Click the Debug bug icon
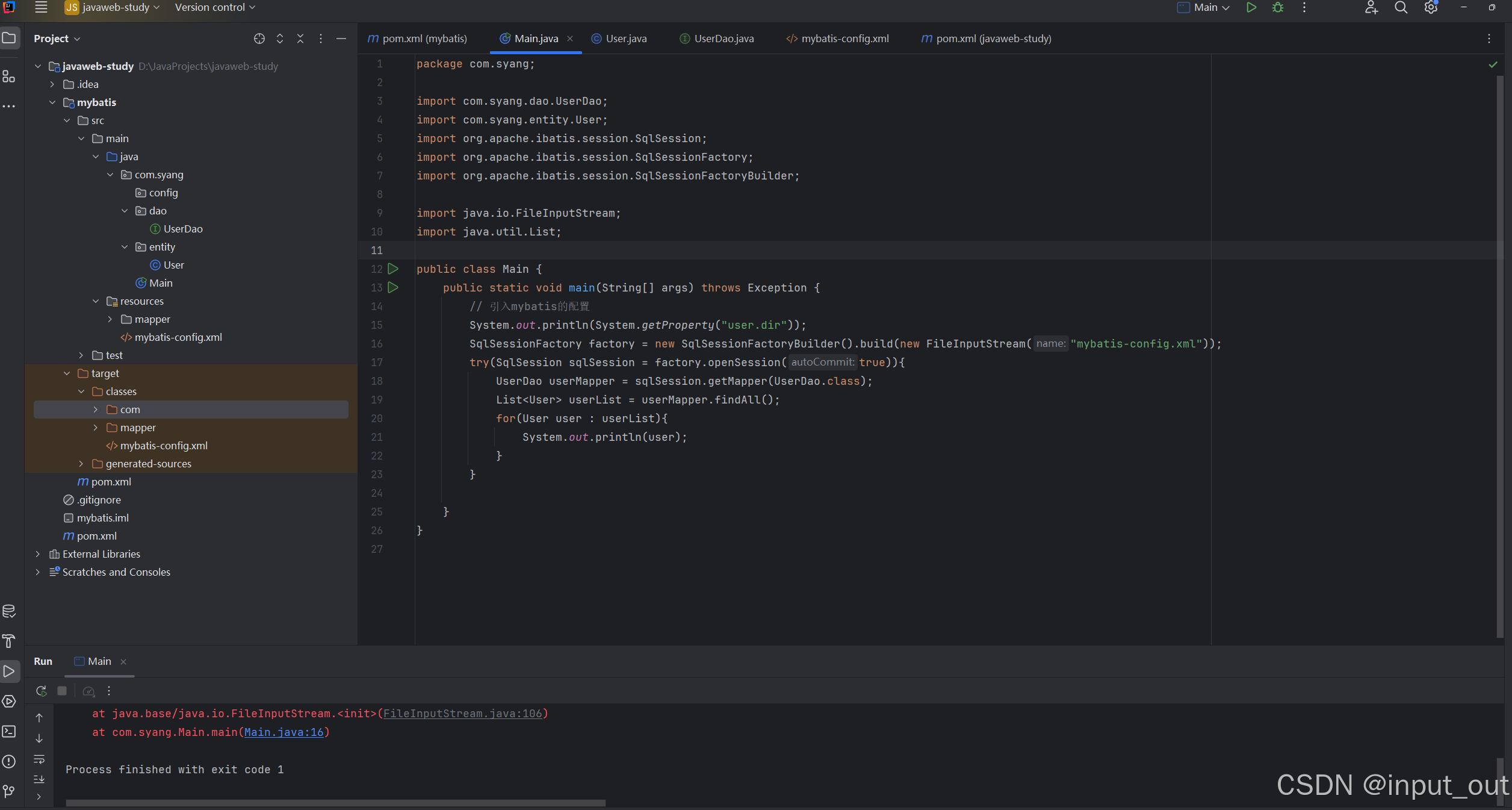Screen dimensions: 1512x810 (x=1278, y=8)
